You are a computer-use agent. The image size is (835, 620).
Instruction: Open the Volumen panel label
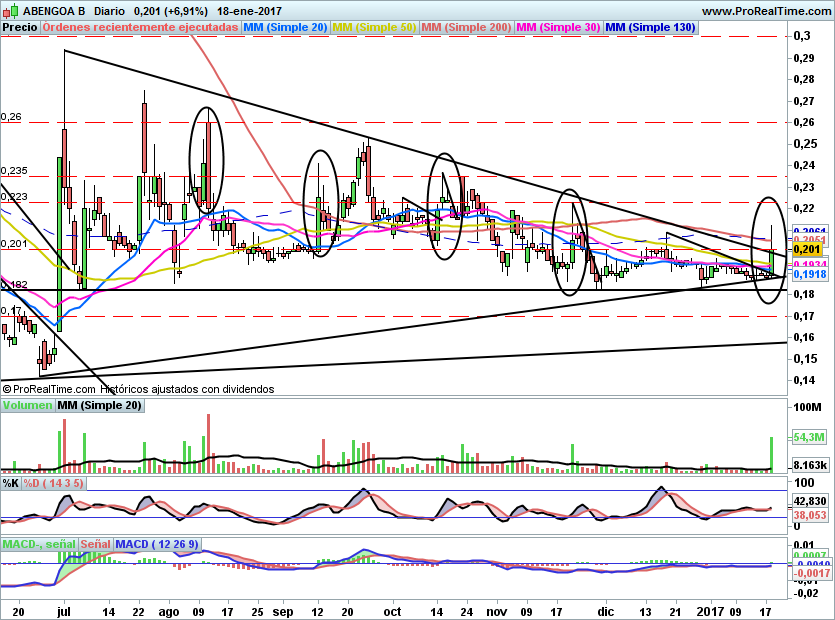click(27, 406)
